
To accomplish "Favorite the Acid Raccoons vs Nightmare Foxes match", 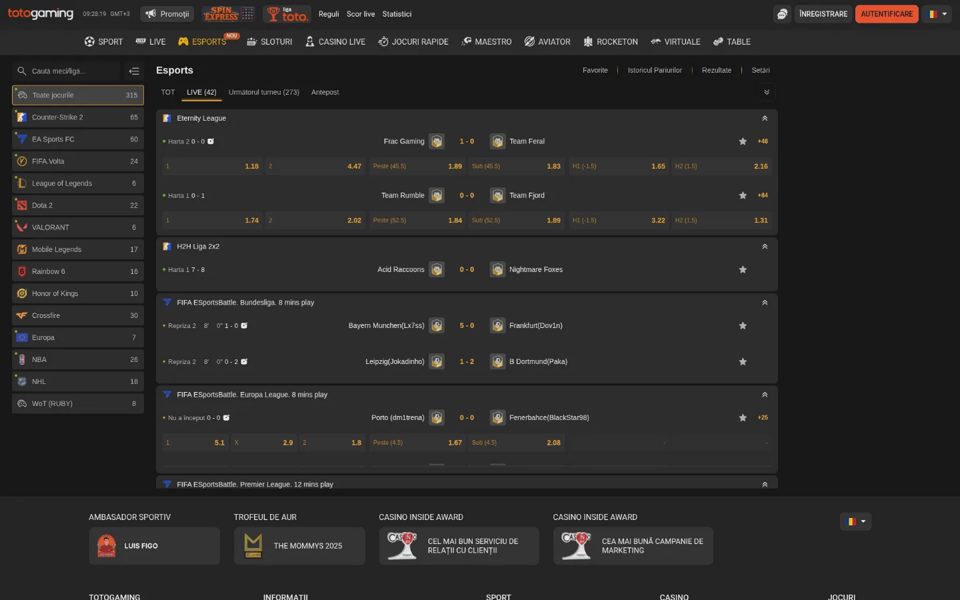I will 743,269.
